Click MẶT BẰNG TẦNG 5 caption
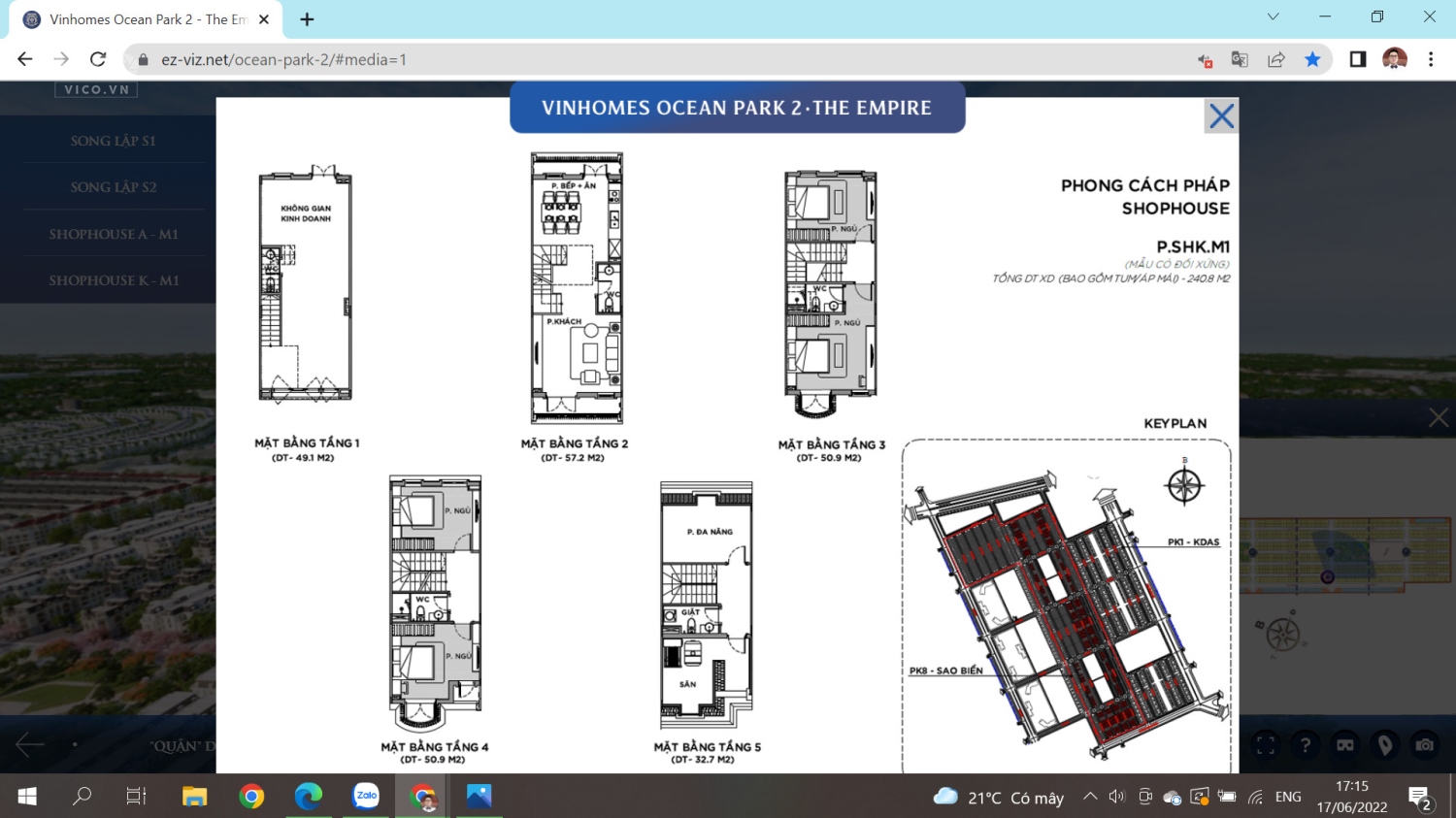Screen dimensions: 1456x818 point(707,747)
